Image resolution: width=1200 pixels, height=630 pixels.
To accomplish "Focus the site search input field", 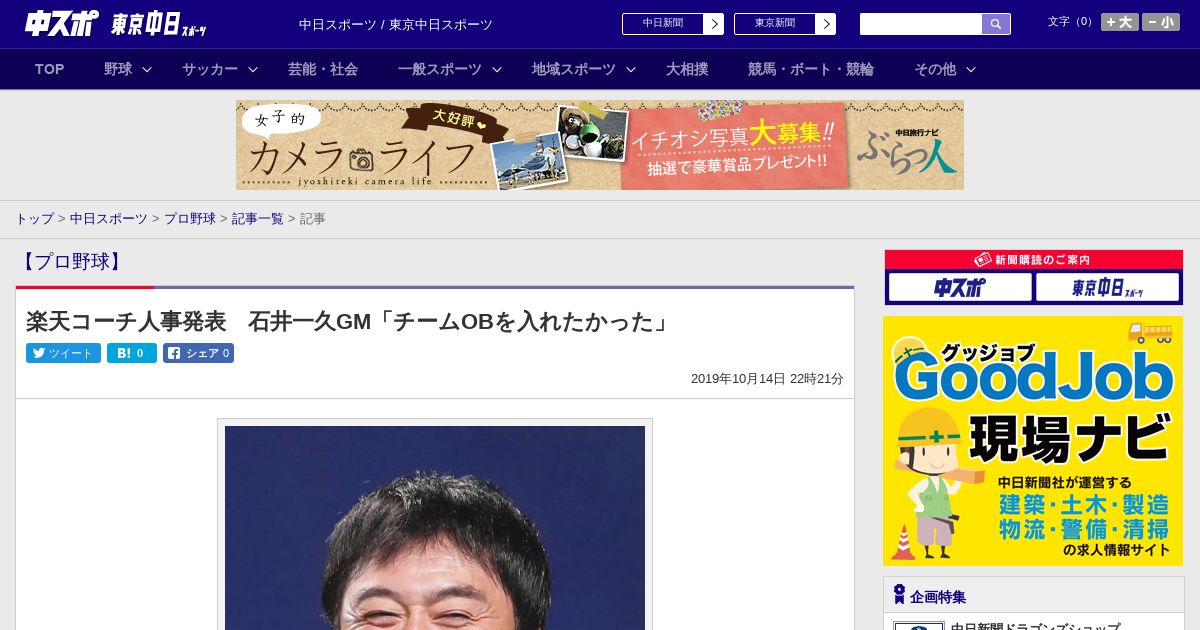I will tap(921, 24).
